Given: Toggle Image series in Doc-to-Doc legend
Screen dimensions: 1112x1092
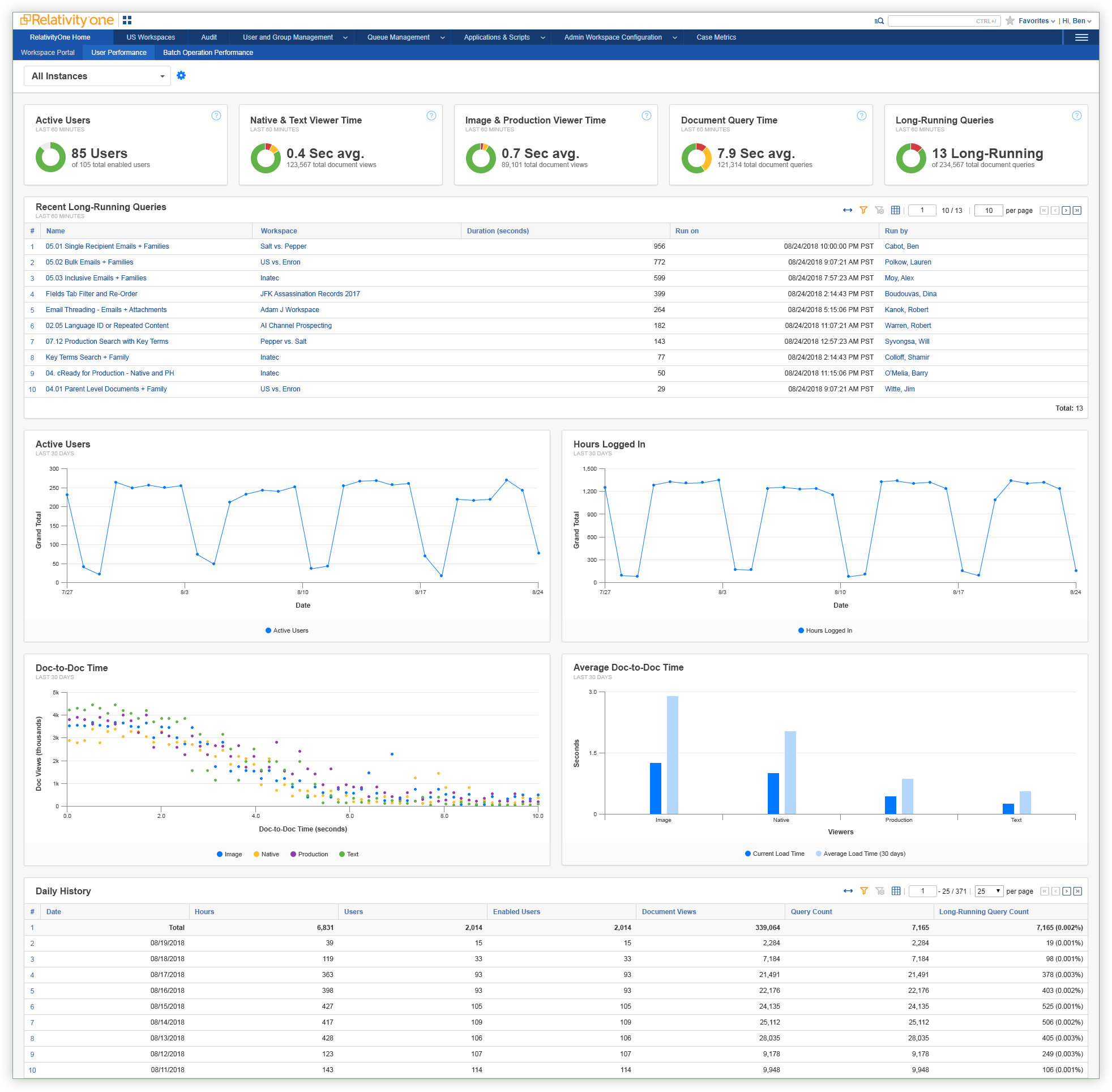Looking at the screenshot, I should (229, 854).
